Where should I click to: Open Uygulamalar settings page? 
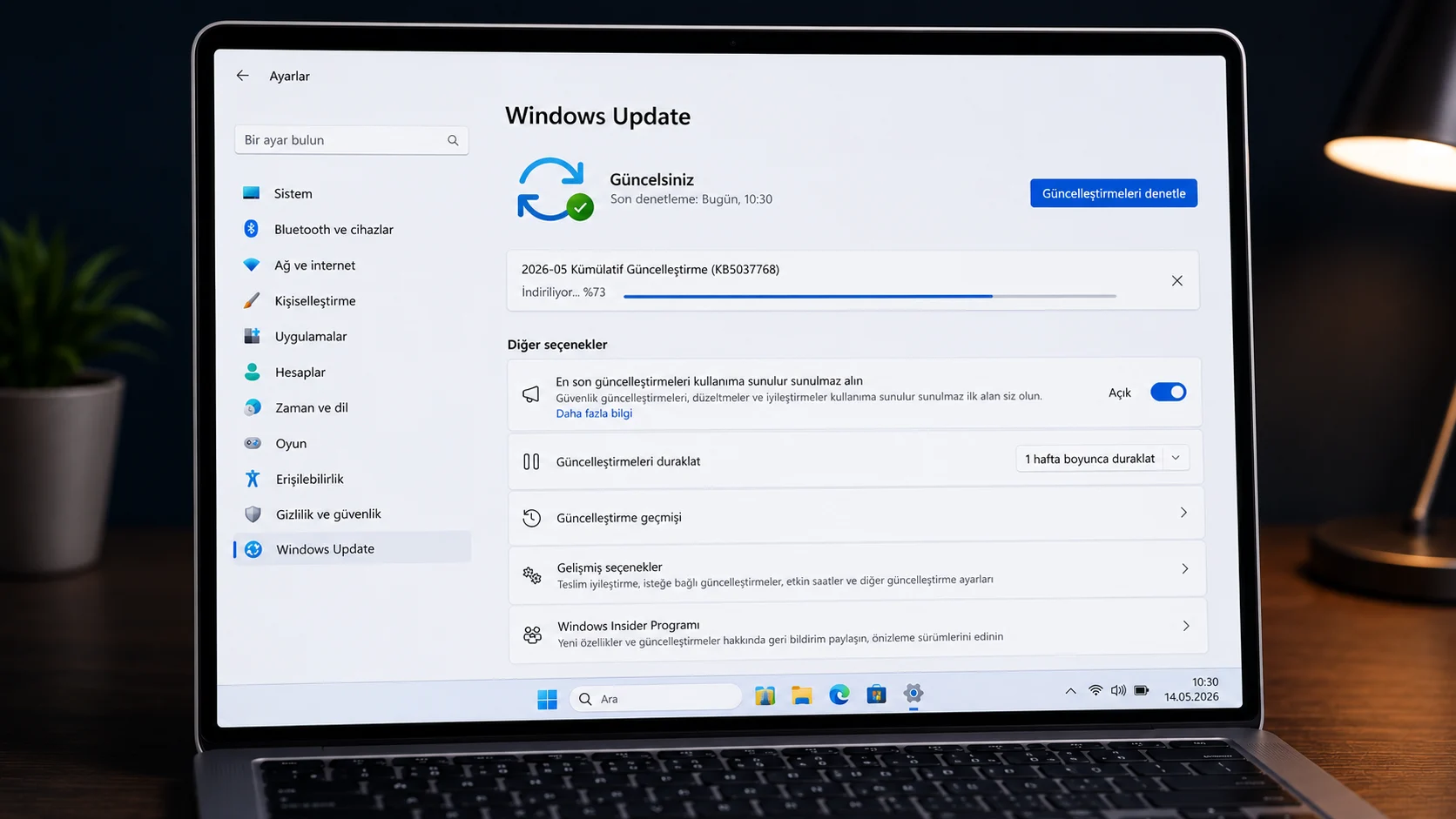pos(352,336)
